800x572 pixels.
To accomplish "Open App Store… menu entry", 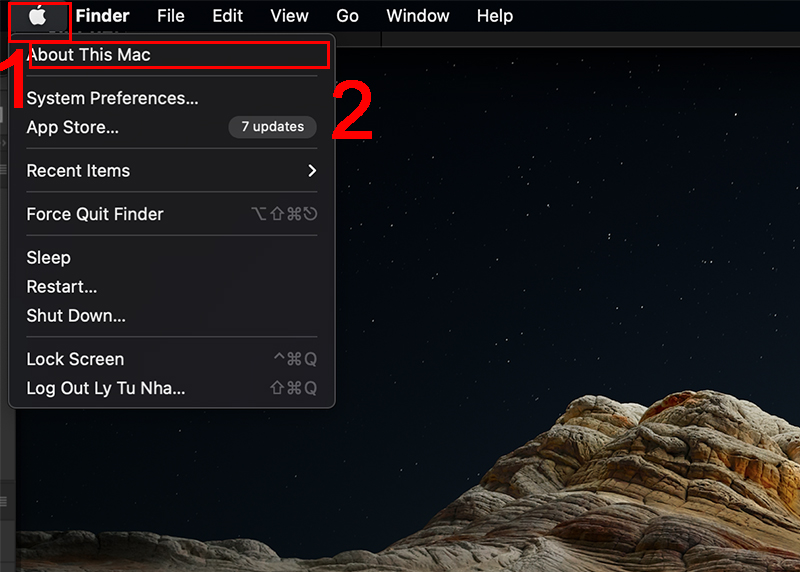I will [172, 127].
